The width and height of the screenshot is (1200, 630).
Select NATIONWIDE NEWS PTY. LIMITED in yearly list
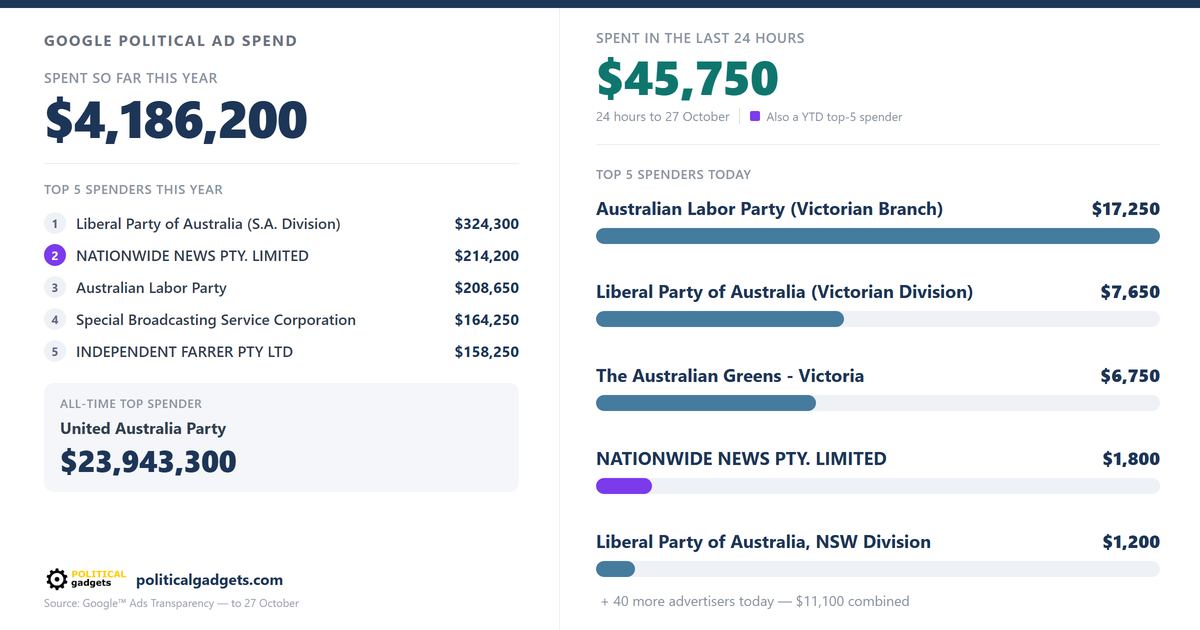[x=192, y=256]
